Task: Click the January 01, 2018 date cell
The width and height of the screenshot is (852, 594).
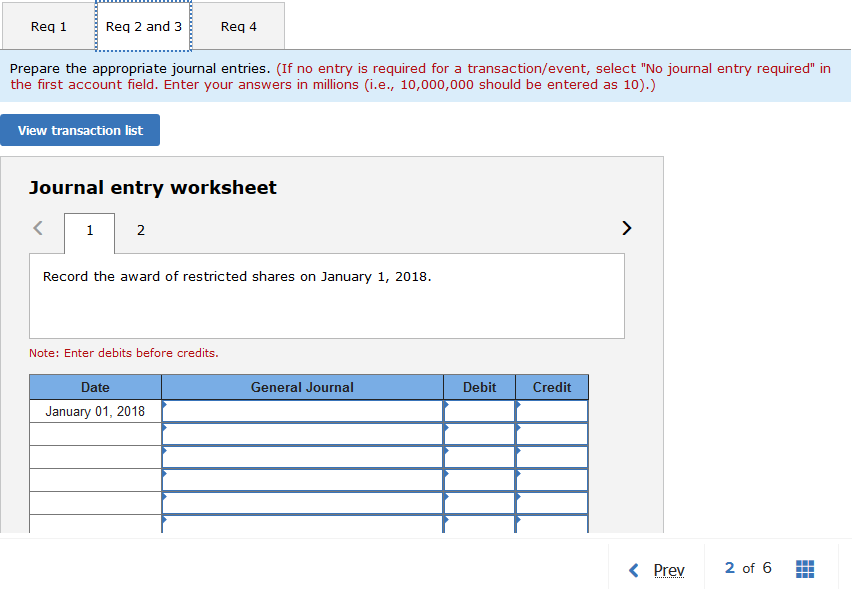Action: pos(95,411)
